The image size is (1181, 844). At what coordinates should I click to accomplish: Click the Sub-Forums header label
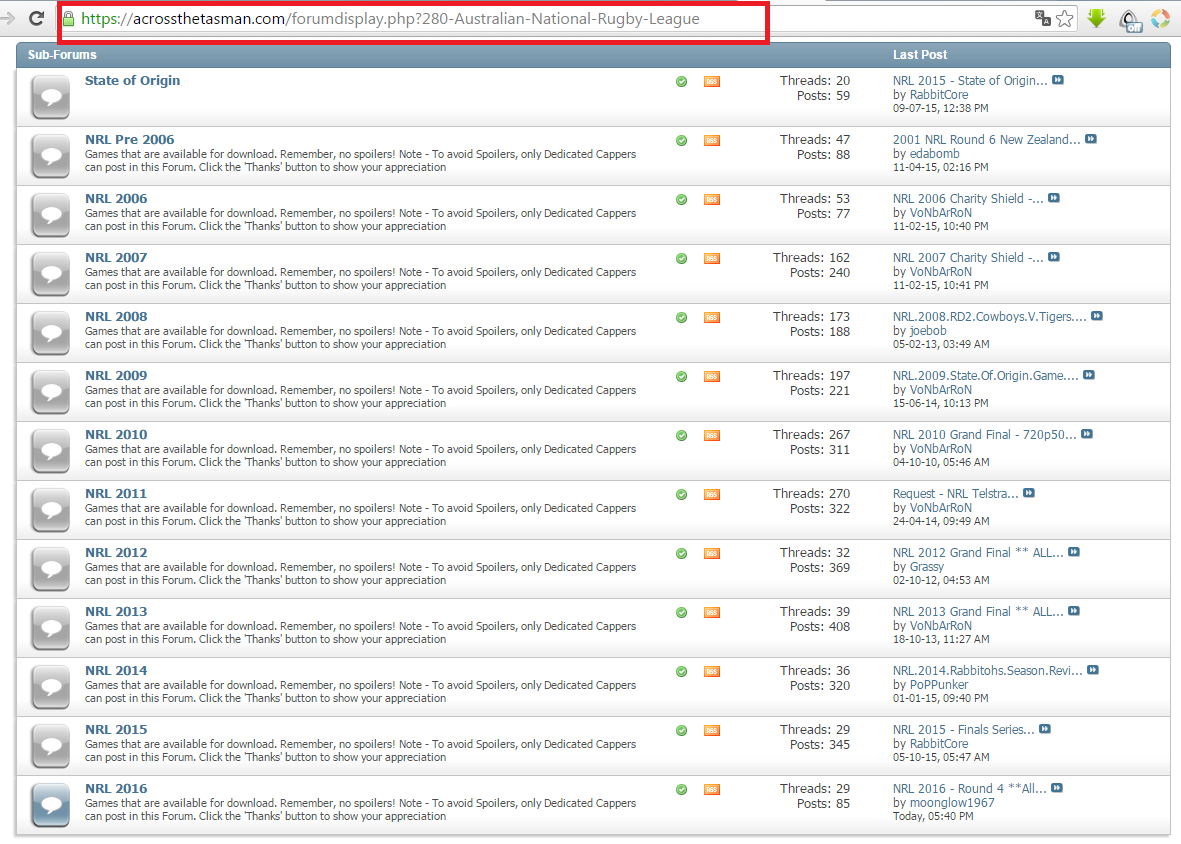coord(63,55)
